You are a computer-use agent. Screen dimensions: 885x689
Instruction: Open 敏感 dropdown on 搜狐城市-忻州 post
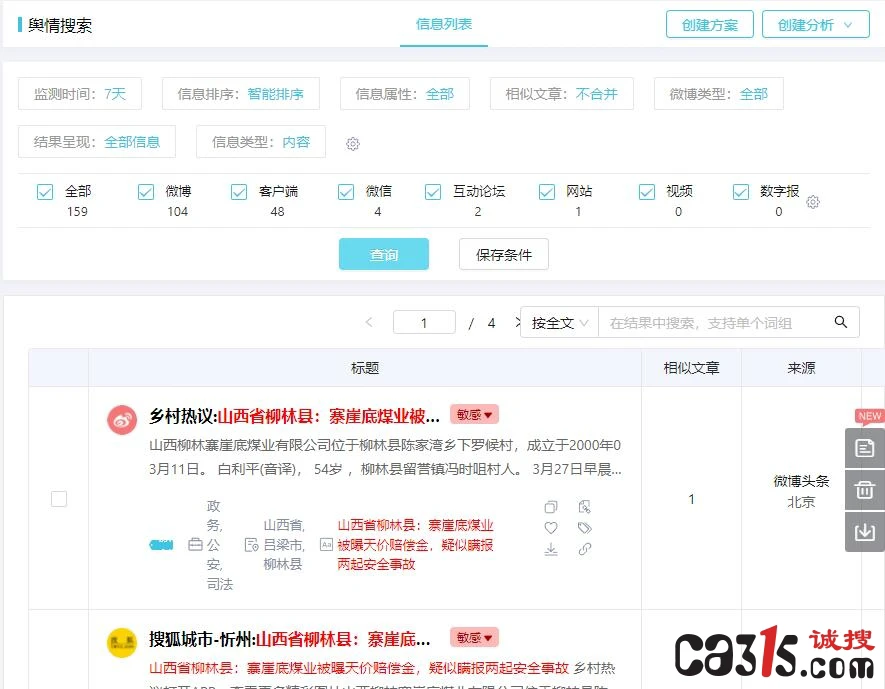point(474,638)
